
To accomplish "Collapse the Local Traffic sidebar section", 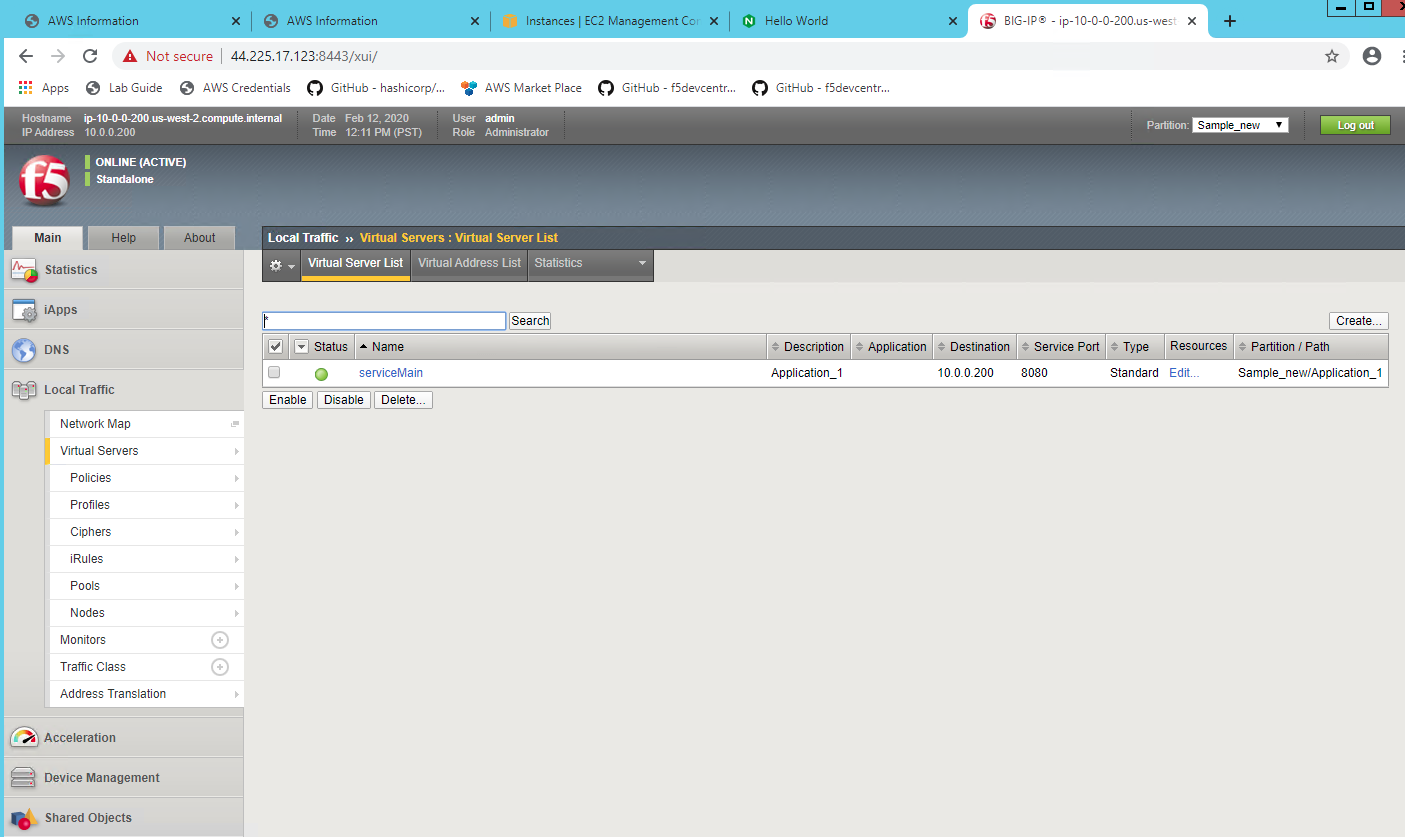I will 122,390.
